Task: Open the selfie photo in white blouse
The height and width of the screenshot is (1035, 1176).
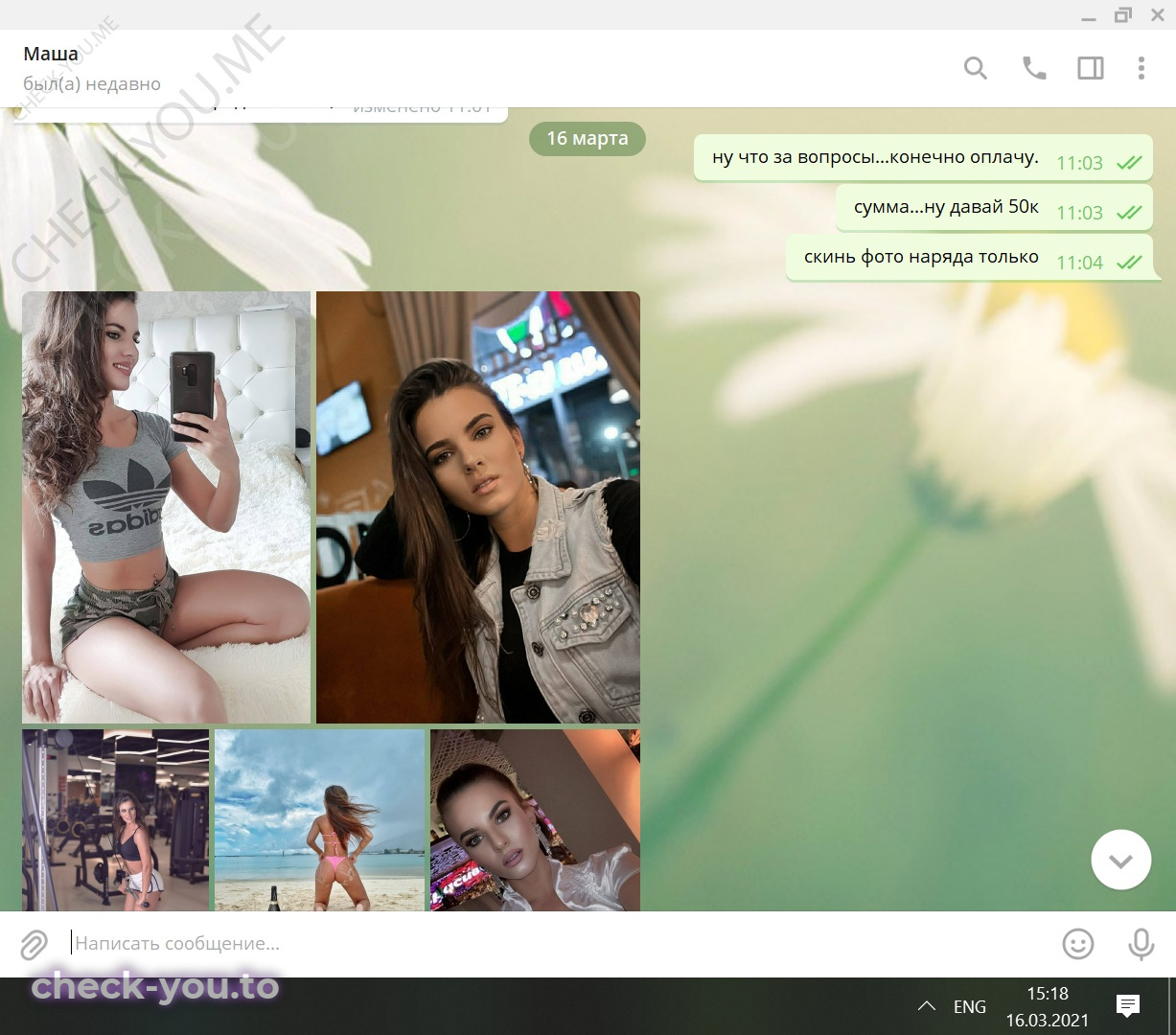Action: 535,820
